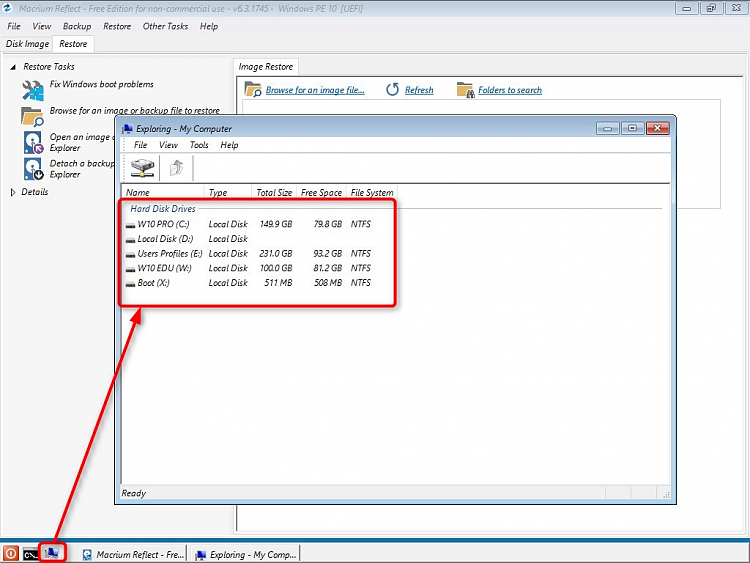
Task: Click the folder icon beside Browse for an image file
Action: click(x=253, y=89)
